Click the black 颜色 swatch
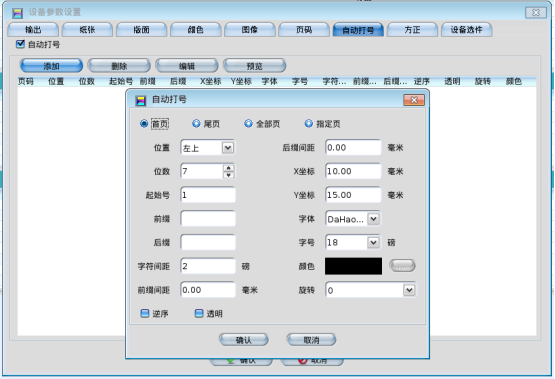This screenshot has height=379, width=555. 354,266
